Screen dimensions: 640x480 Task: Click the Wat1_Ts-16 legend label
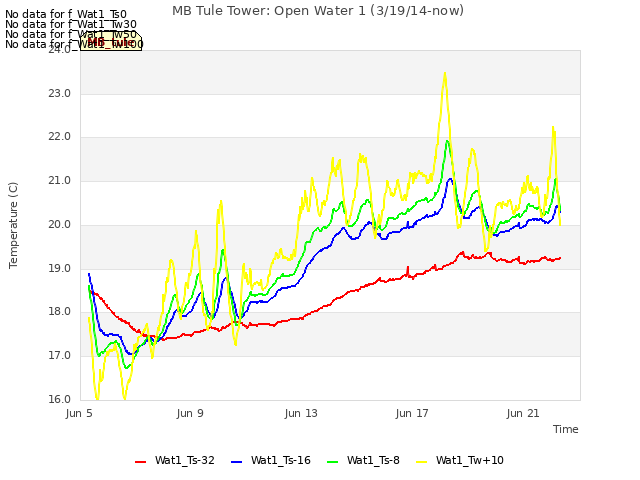tap(281, 460)
